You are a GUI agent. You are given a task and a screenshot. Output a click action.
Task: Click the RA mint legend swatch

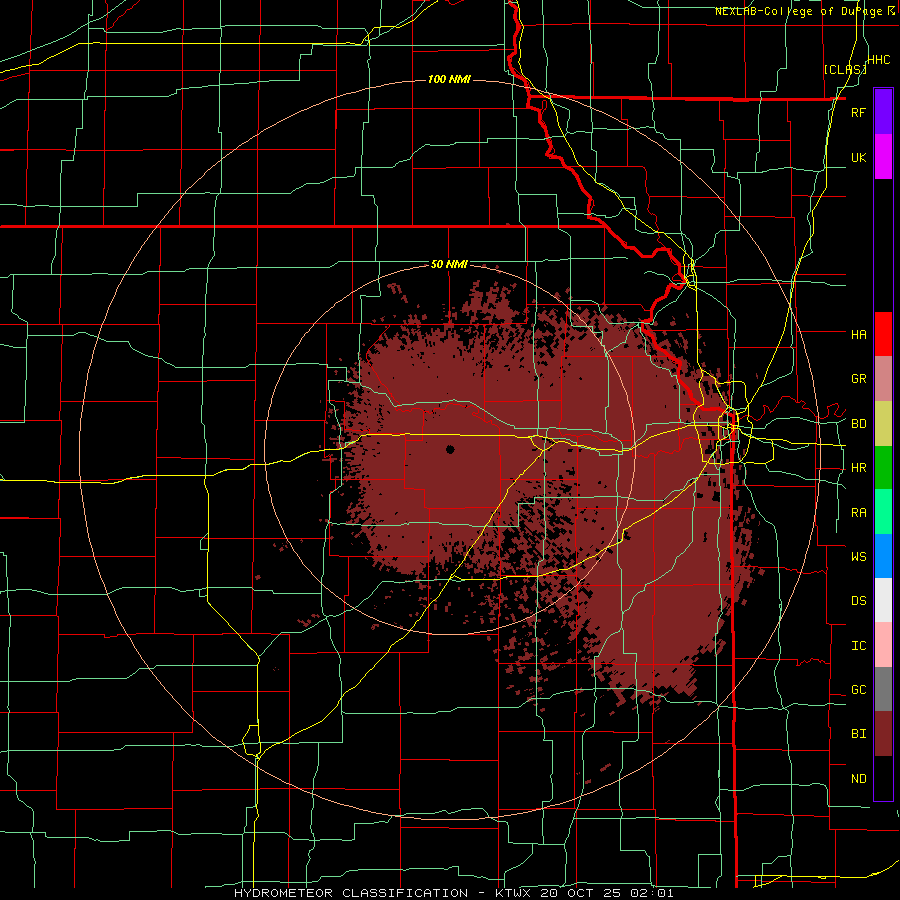click(883, 512)
